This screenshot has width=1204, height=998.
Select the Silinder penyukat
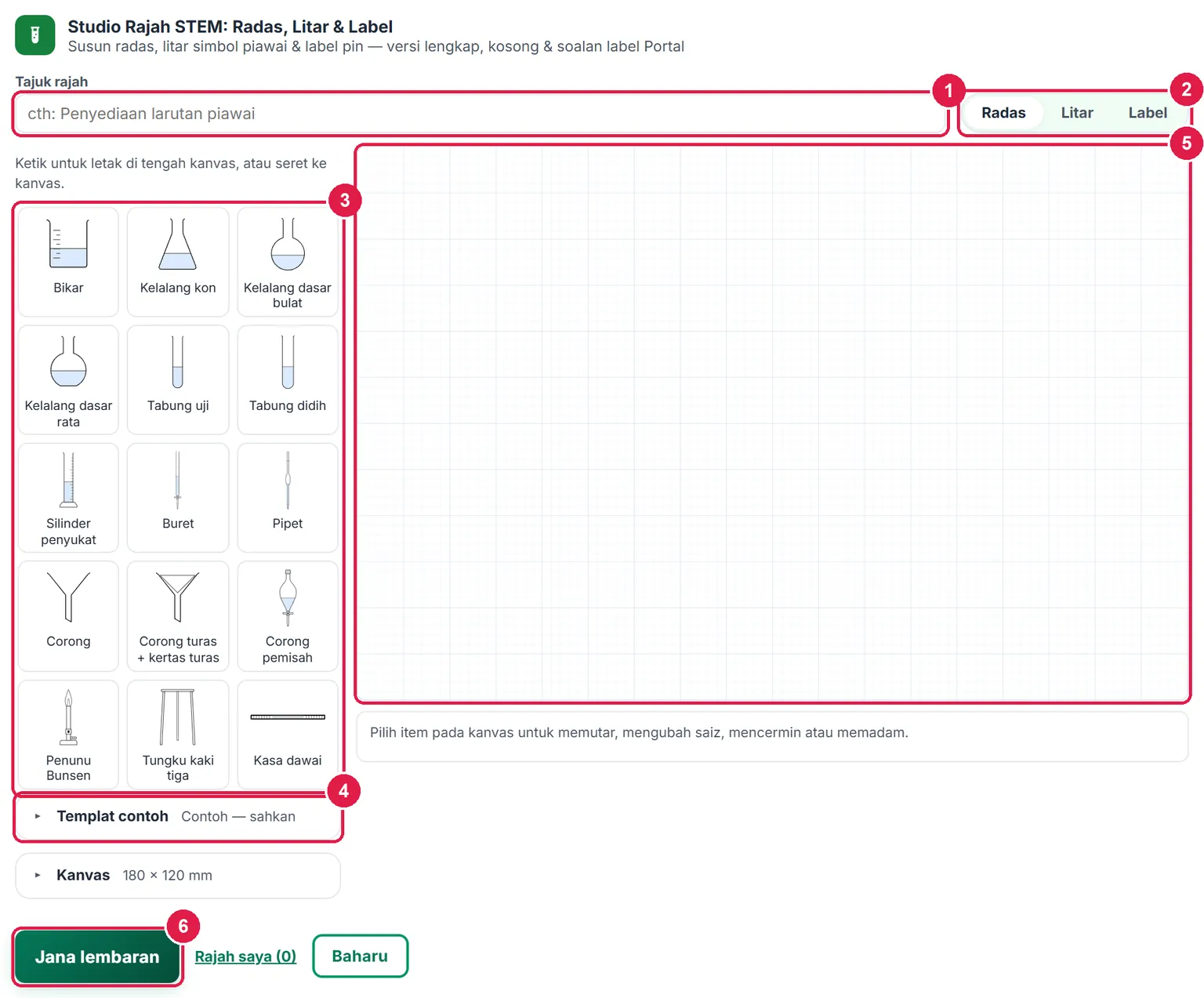[x=68, y=498]
